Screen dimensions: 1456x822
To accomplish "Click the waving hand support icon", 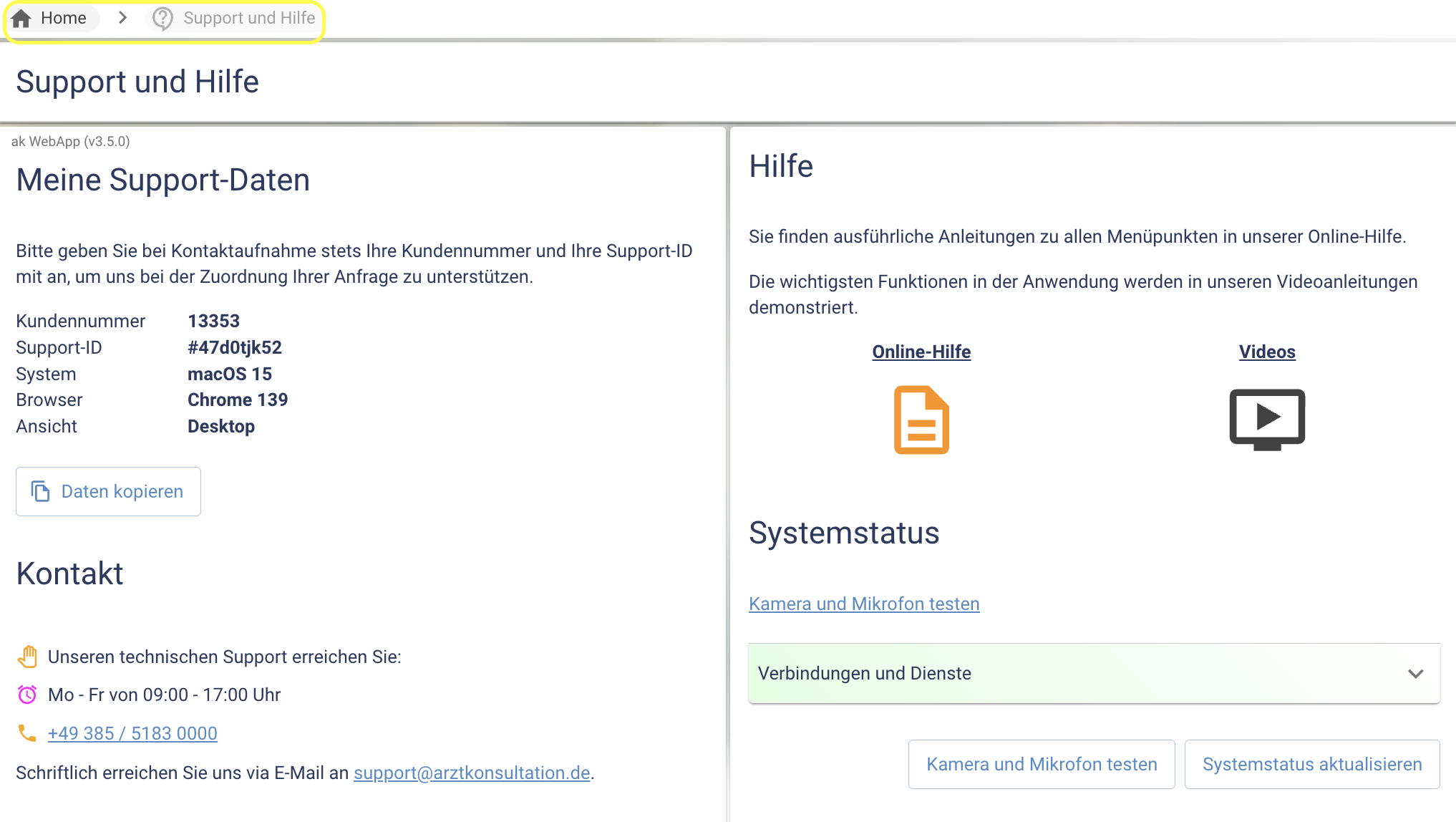I will point(27,656).
